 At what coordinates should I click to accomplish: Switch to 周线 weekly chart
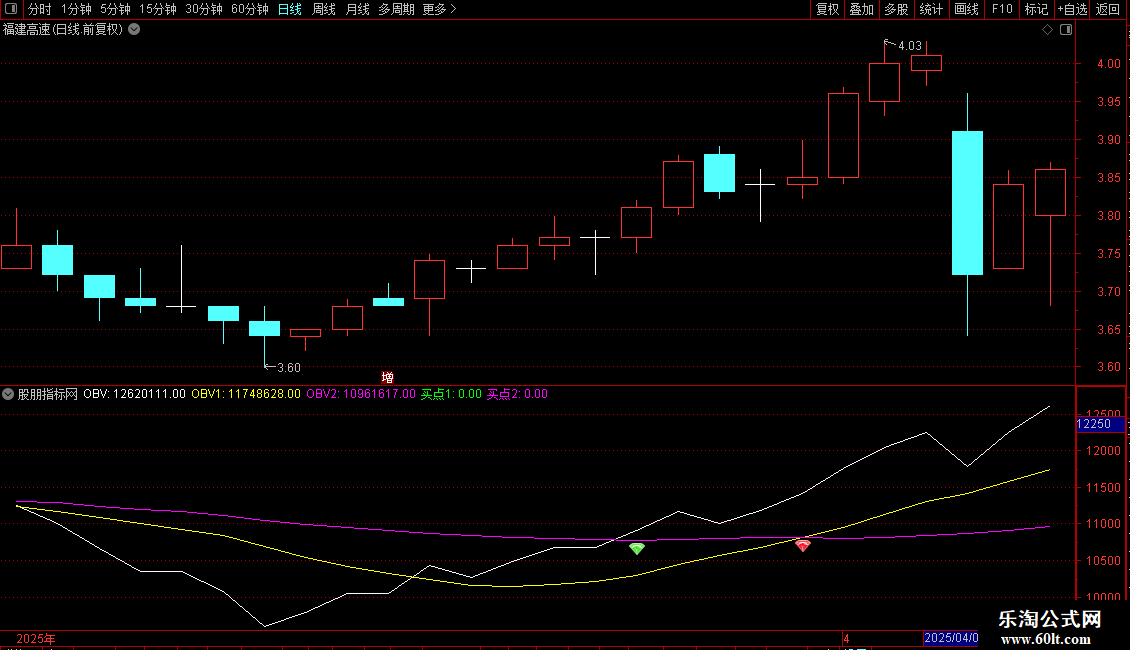point(324,9)
